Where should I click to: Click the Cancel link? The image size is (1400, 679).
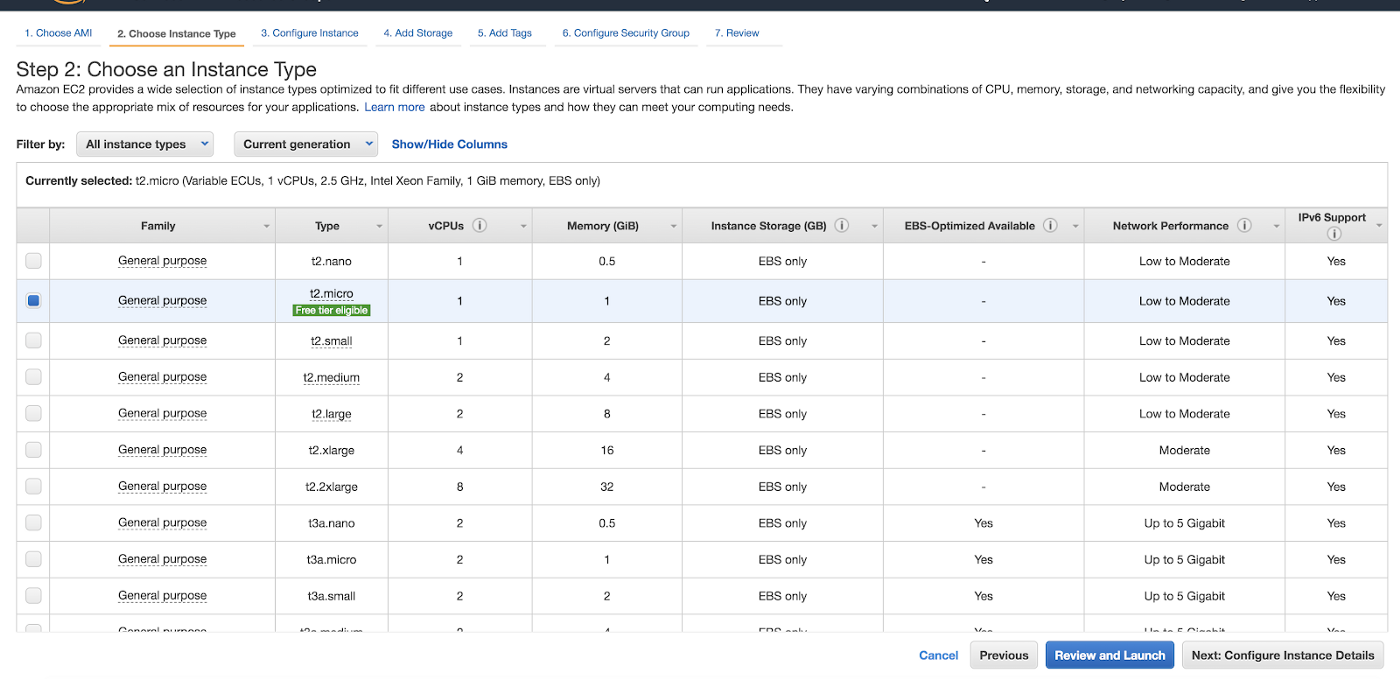tap(939, 655)
